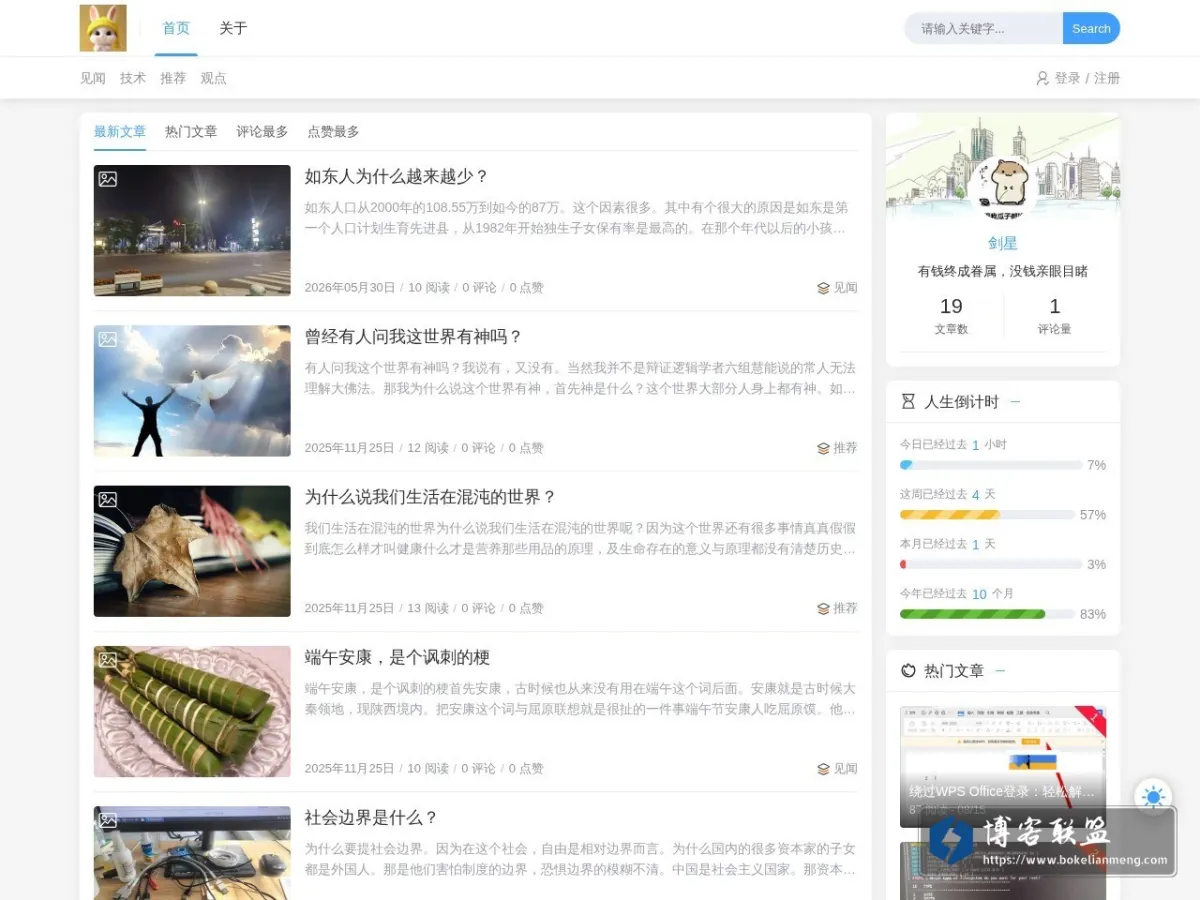
Task: Click the 这周已经过去 yellow progress bar
Action: pos(987,514)
